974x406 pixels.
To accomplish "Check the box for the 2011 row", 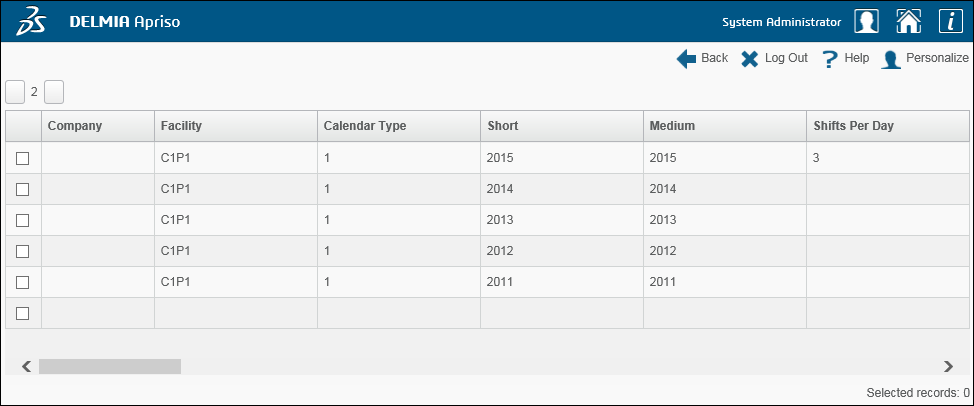I will coord(22,282).
